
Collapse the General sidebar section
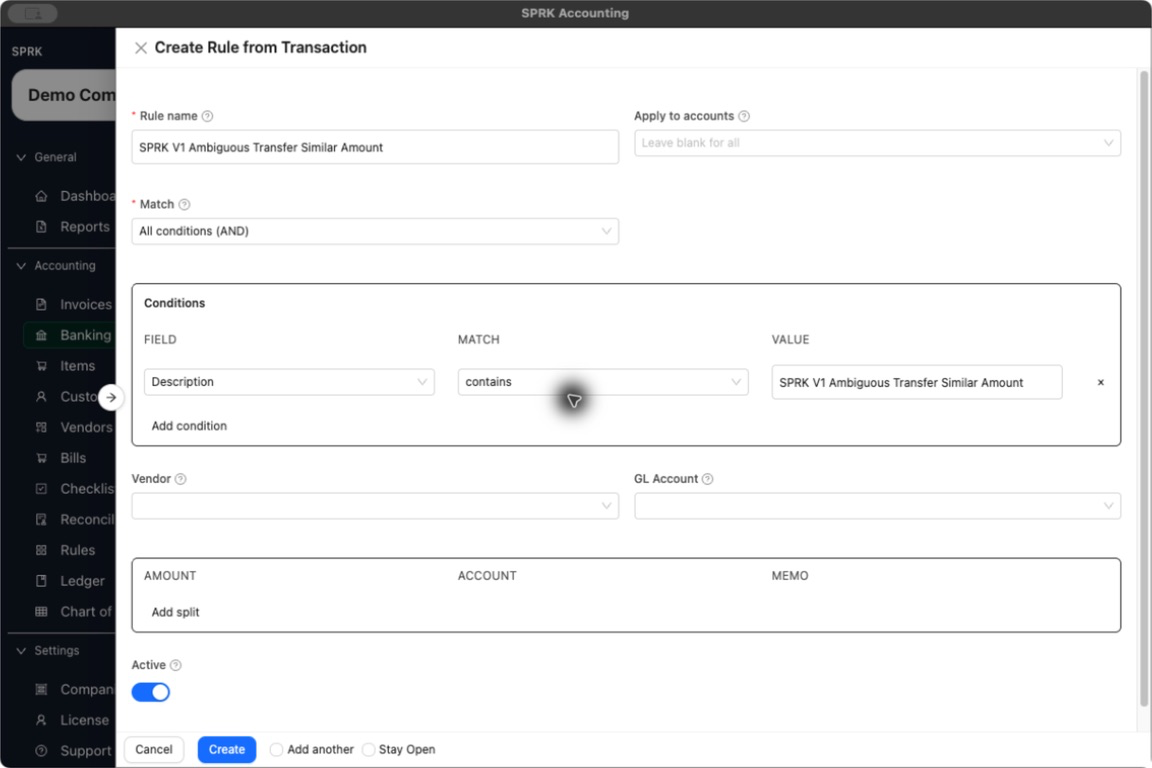[21, 157]
